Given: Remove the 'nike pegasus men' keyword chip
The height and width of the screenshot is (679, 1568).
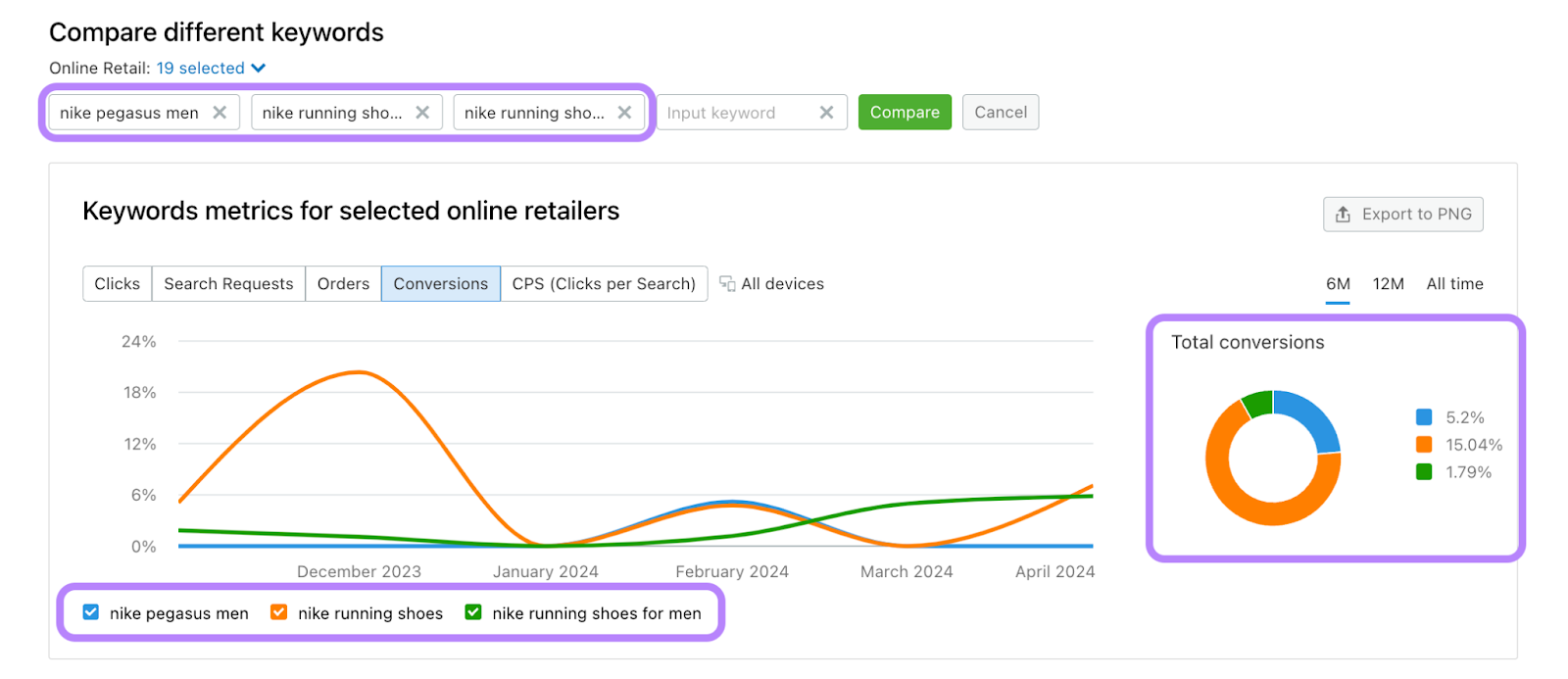Looking at the screenshot, I should 220,113.
